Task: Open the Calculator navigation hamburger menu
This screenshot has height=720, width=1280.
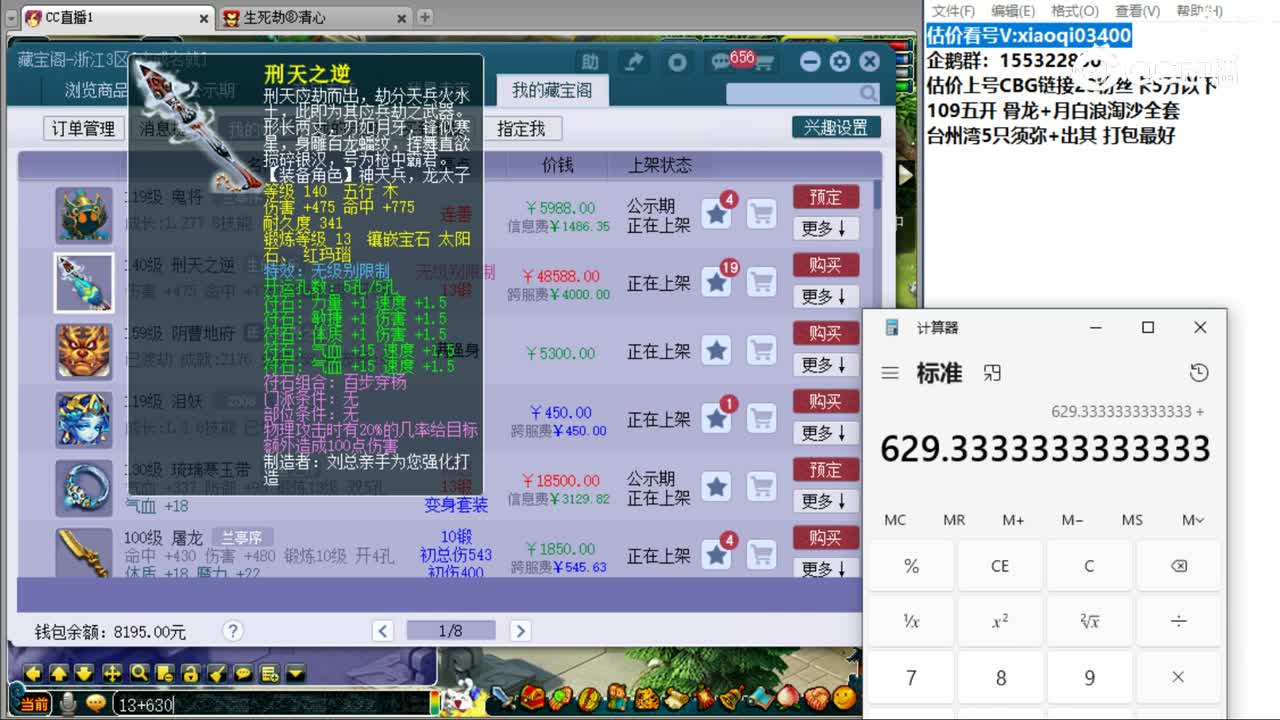Action: pyautogui.click(x=890, y=373)
